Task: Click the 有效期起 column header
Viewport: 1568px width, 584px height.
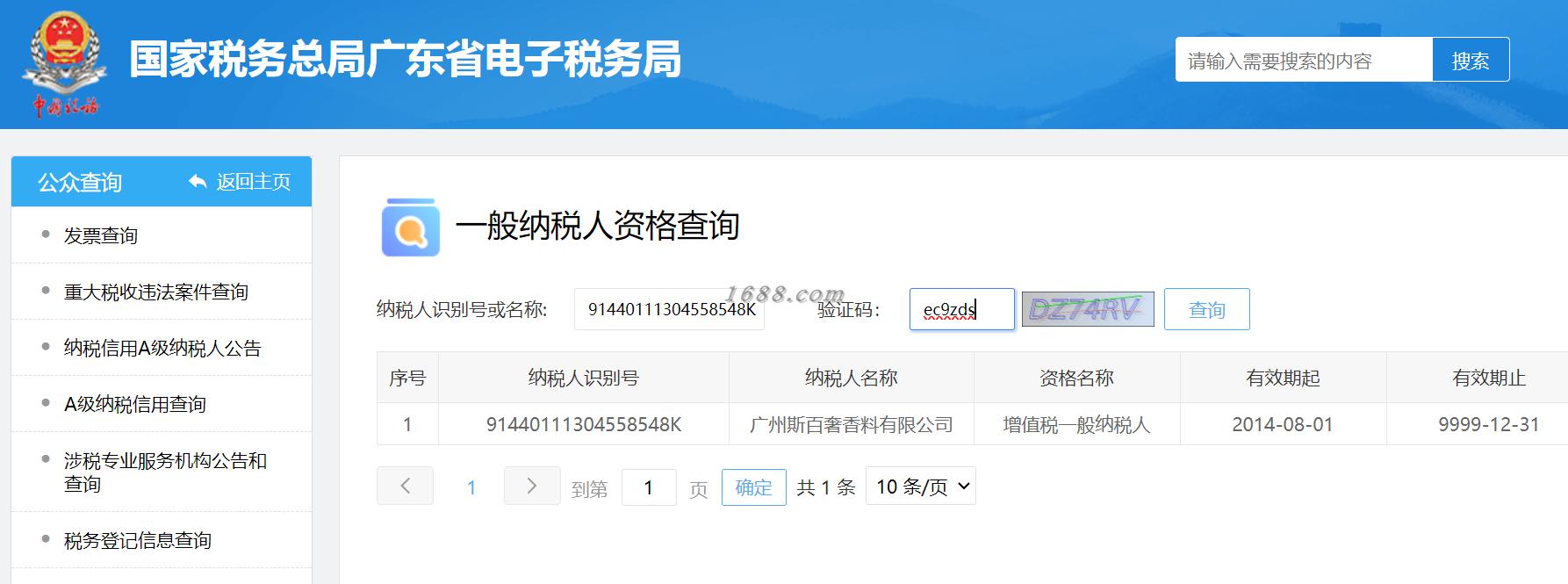Action: click(x=1284, y=378)
